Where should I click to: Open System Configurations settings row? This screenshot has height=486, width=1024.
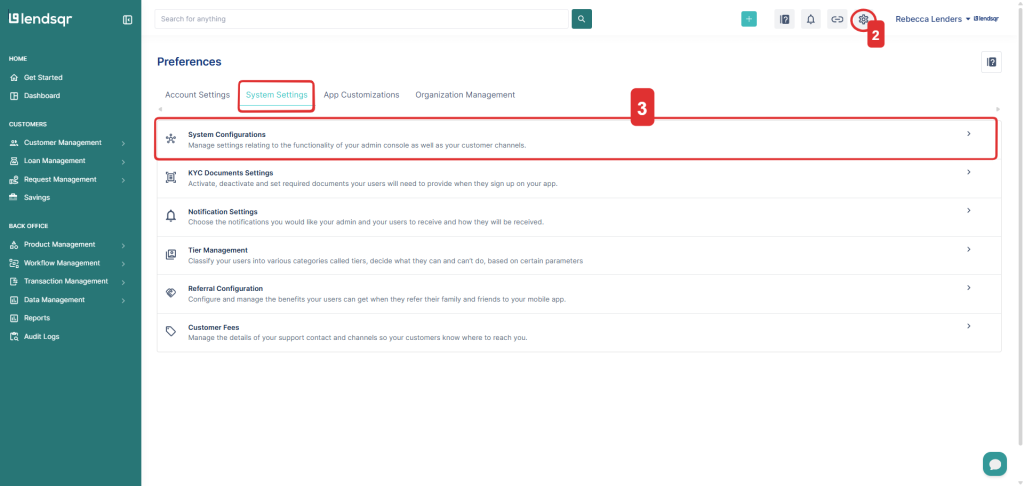(x=577, y=139)
